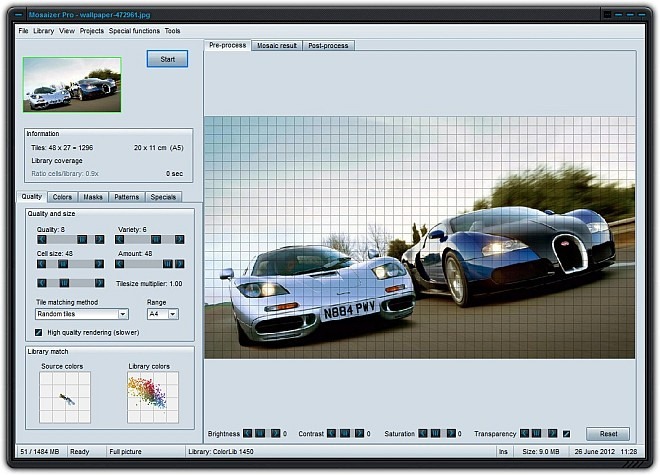Switch to the Post-process tab
Image resolution: width=660 pixels, height=475 pixels.
[328, 45]
